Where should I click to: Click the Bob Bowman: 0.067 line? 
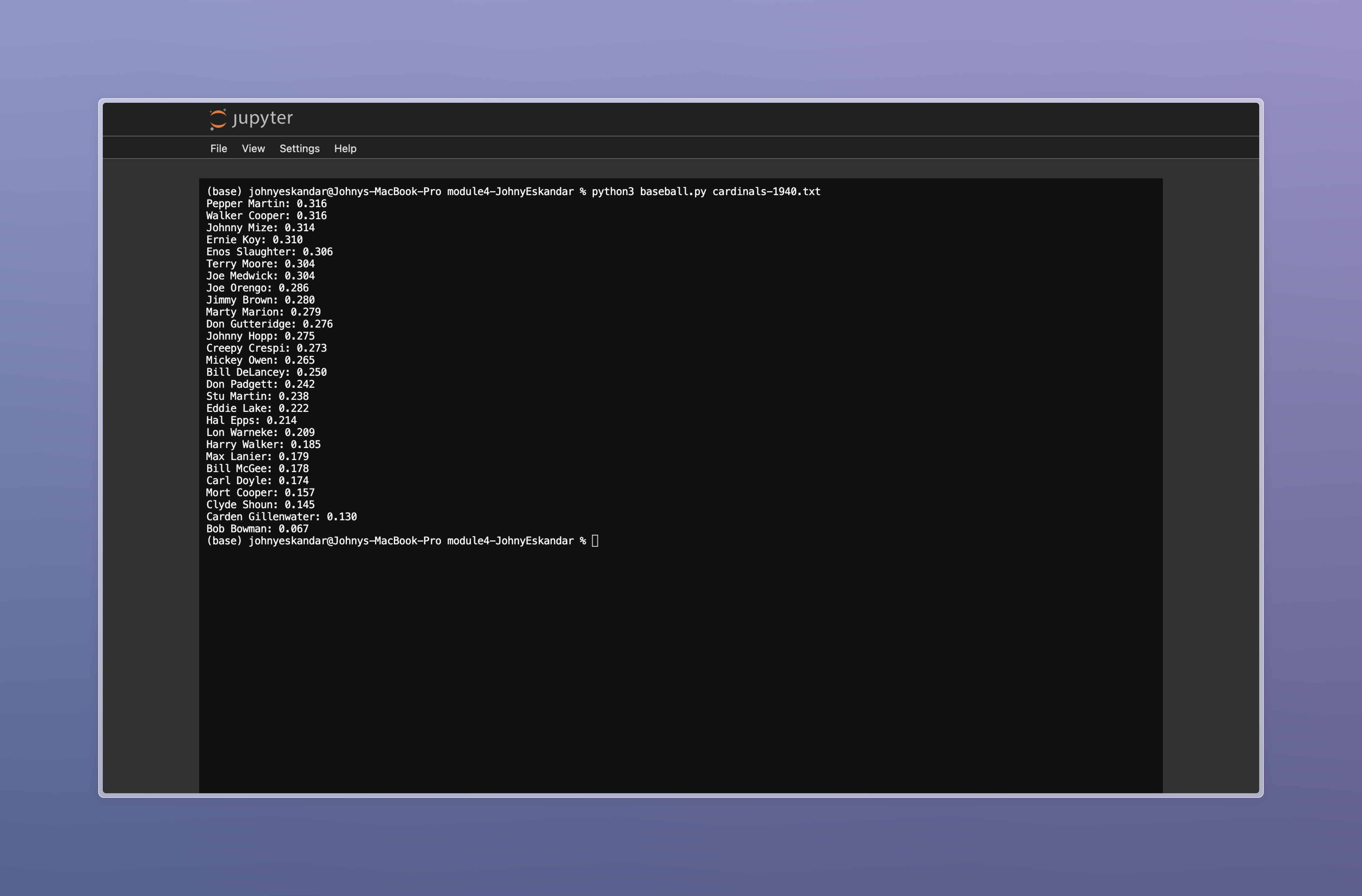tap(257, 529)
